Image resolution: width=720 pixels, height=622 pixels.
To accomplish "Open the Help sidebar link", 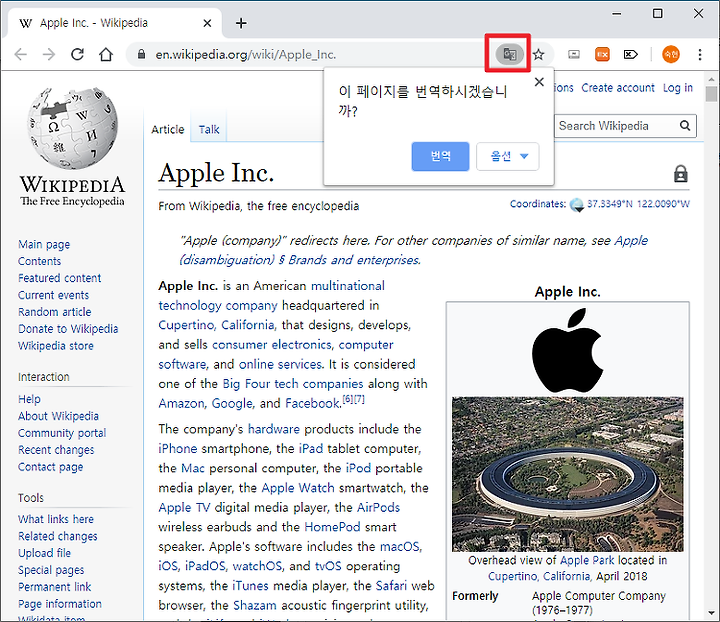I will pos(29,399).
